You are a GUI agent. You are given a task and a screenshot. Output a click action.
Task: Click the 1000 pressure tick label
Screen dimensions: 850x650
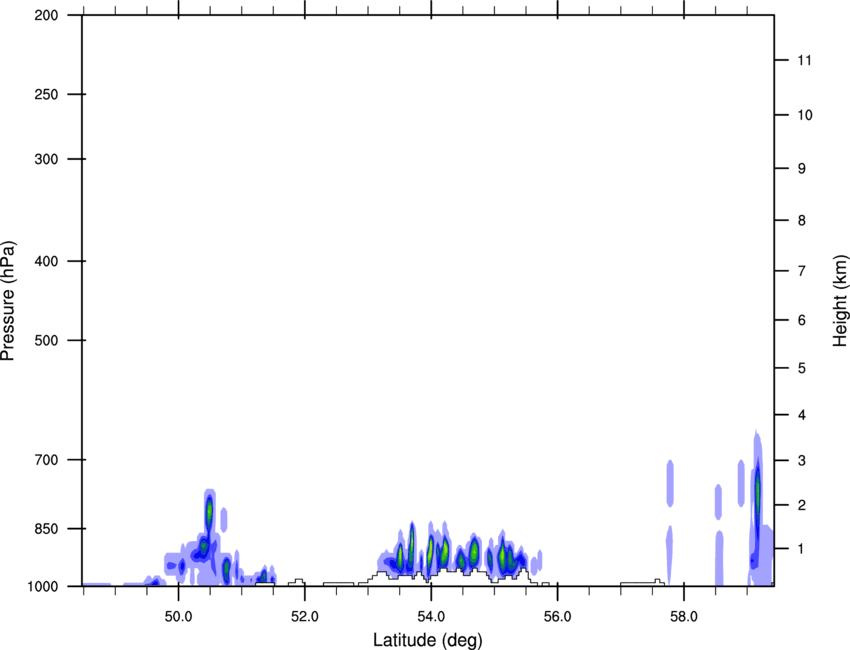click(x=43, y=587)
